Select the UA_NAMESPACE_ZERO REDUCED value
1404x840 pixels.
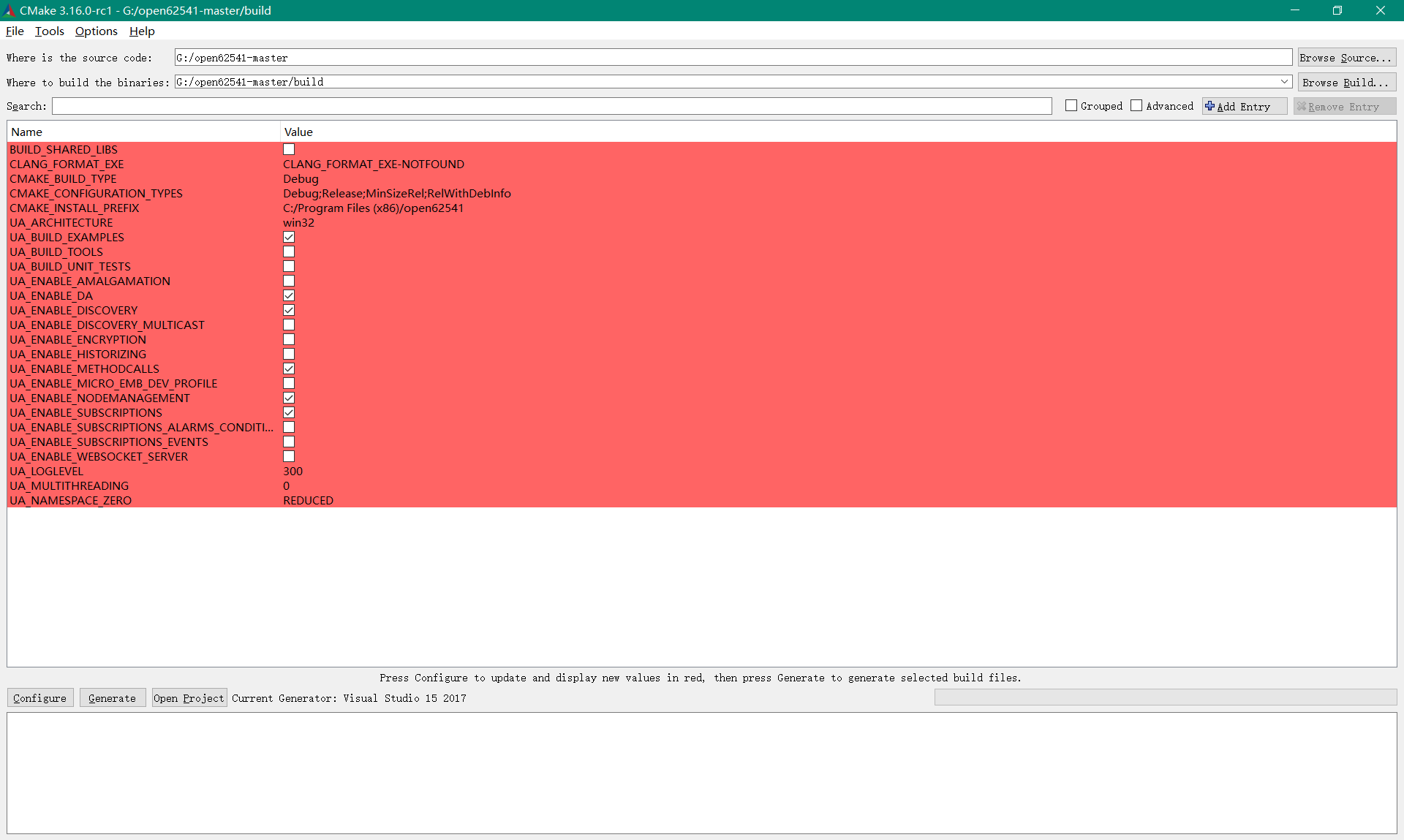click(308, 500)
